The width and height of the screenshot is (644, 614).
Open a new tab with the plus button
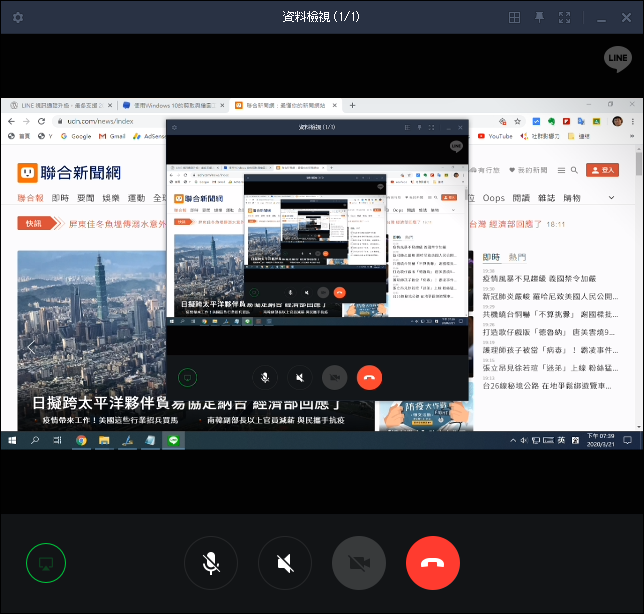(x=352, y=106)
